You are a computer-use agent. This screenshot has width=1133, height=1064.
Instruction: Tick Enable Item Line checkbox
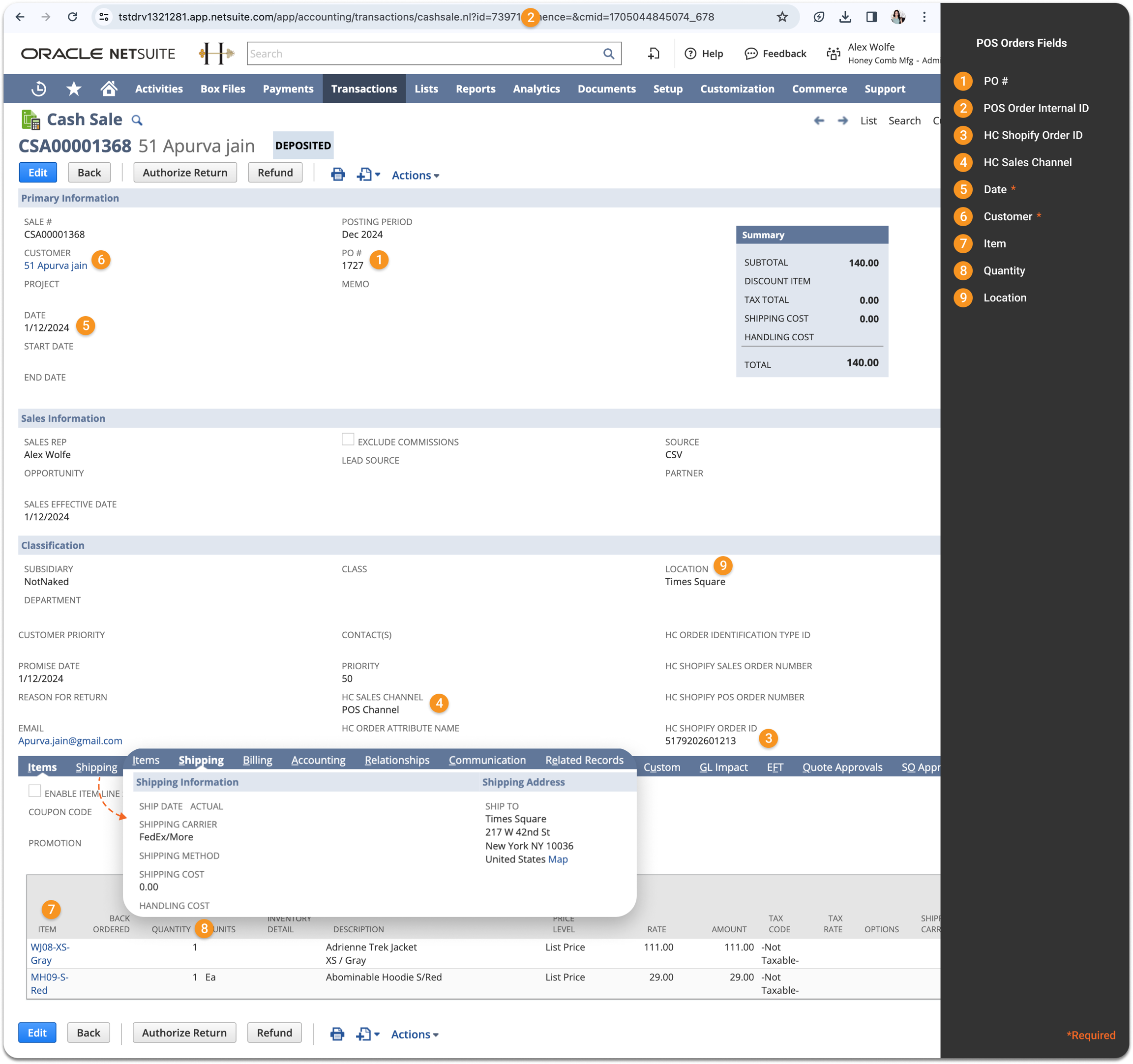35,791
